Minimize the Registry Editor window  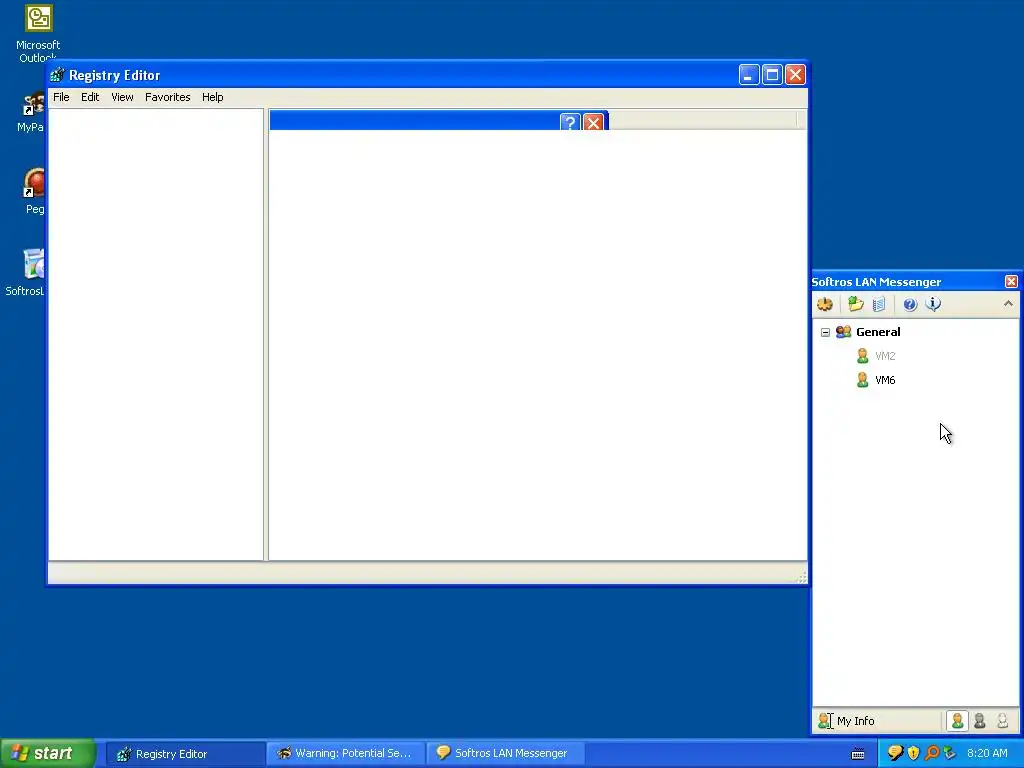tap(749, 75)
